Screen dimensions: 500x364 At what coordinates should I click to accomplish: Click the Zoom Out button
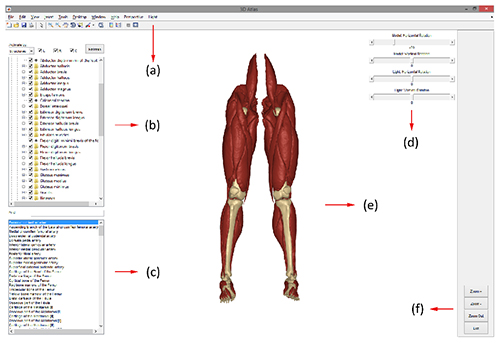pos(476,316)
